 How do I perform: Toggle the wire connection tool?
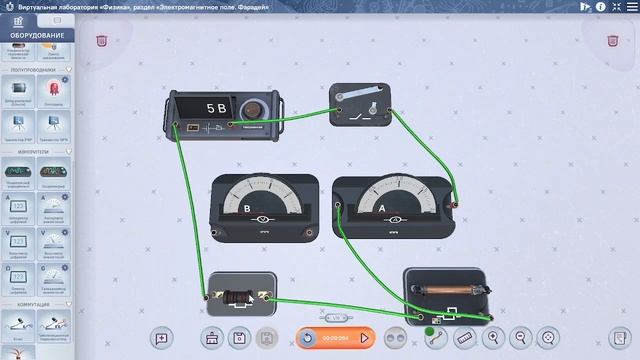[x=436, y=338]
